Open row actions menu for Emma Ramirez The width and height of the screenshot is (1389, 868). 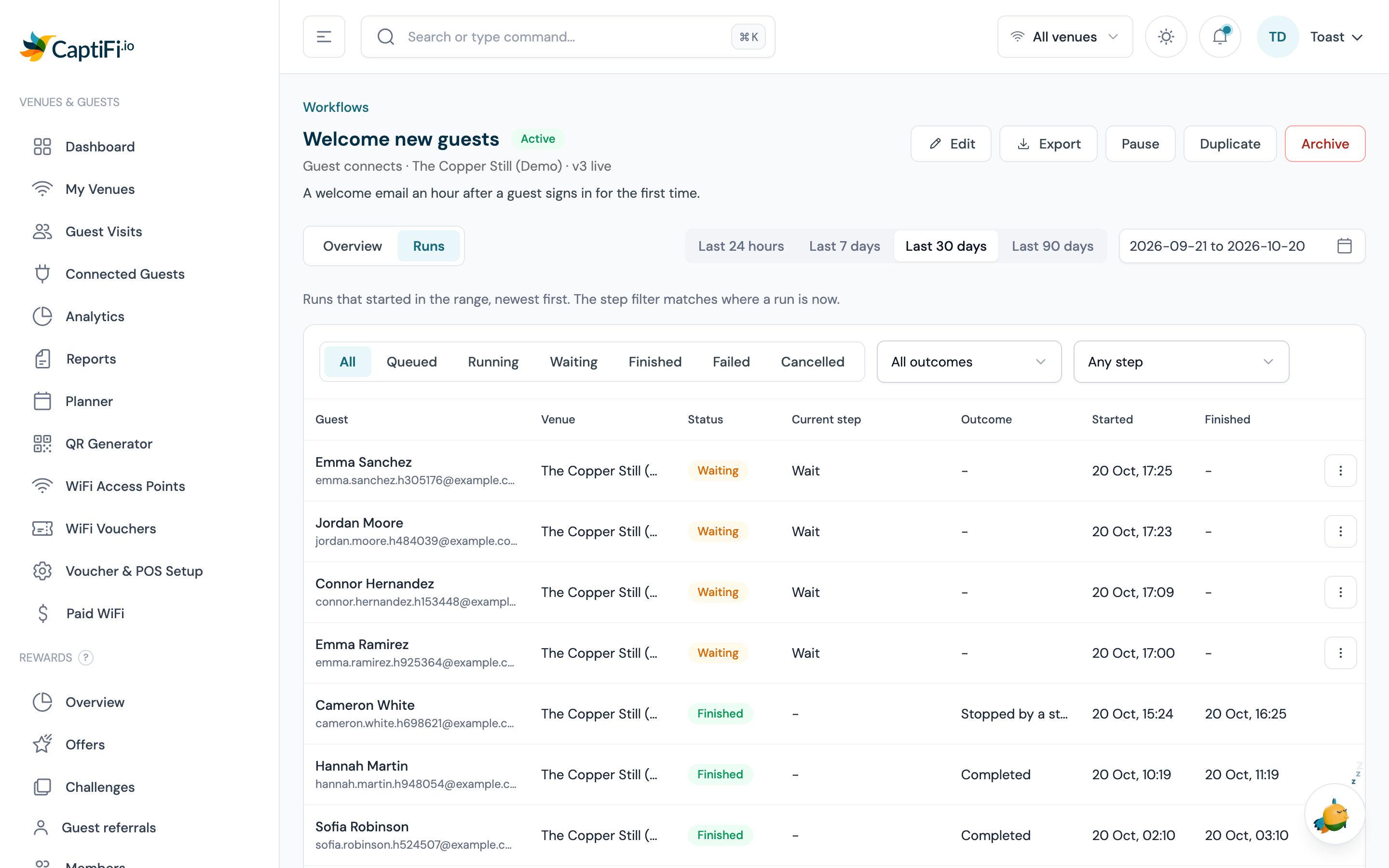1340,653
